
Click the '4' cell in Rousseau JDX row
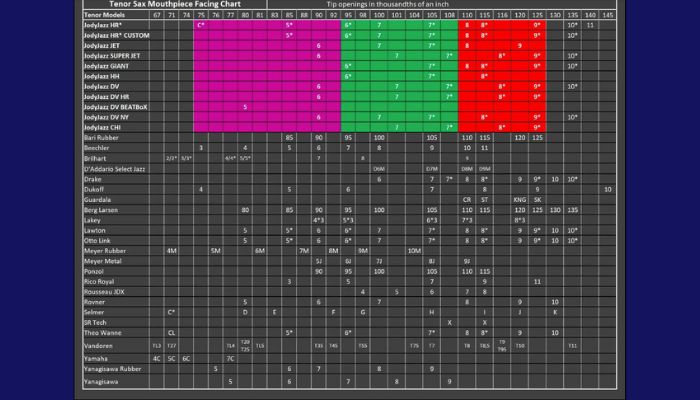pos(363,292)
